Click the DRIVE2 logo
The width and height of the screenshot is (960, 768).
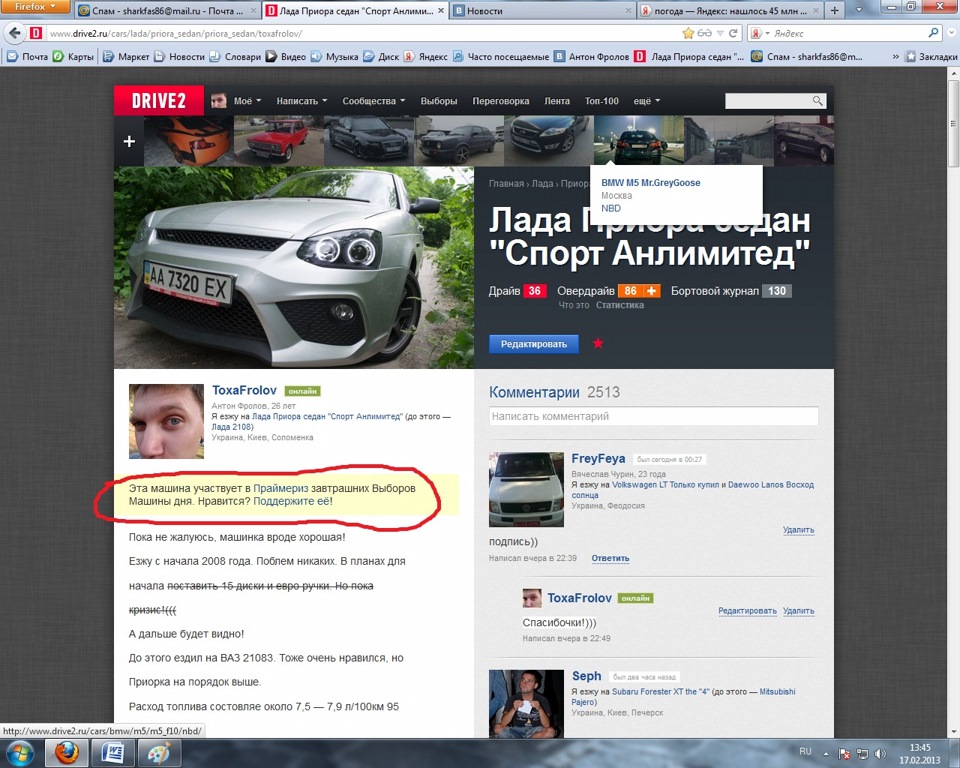(x=159, y=100)
